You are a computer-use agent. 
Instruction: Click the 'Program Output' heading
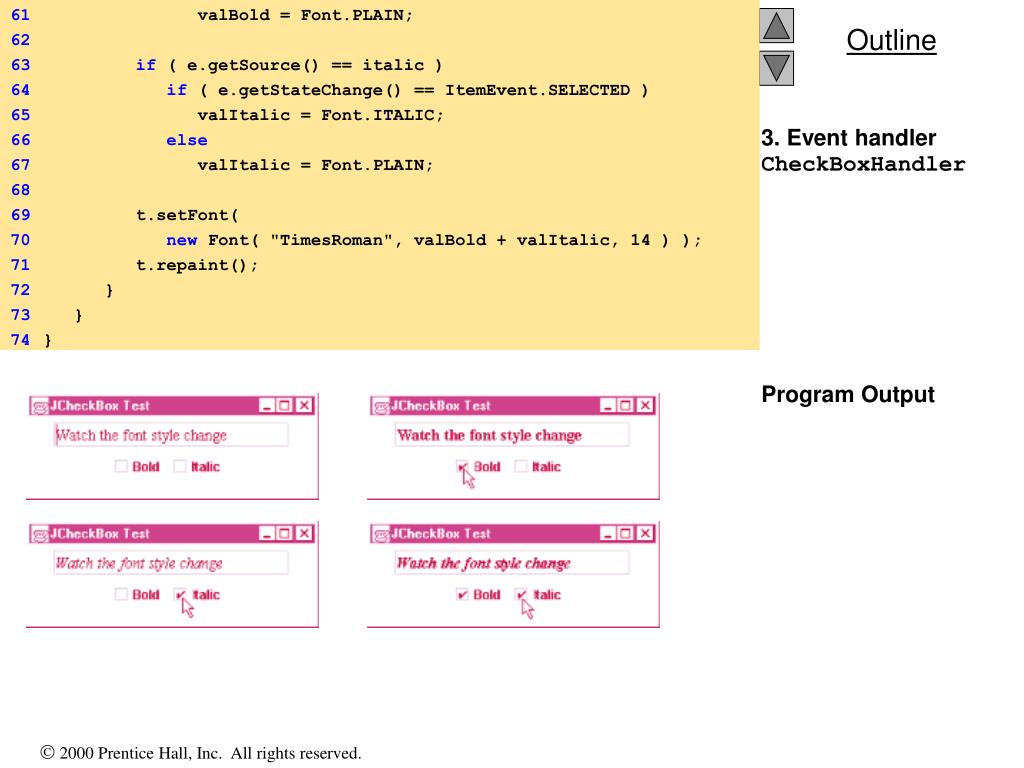pyautogui.click(x=848, y=394)
